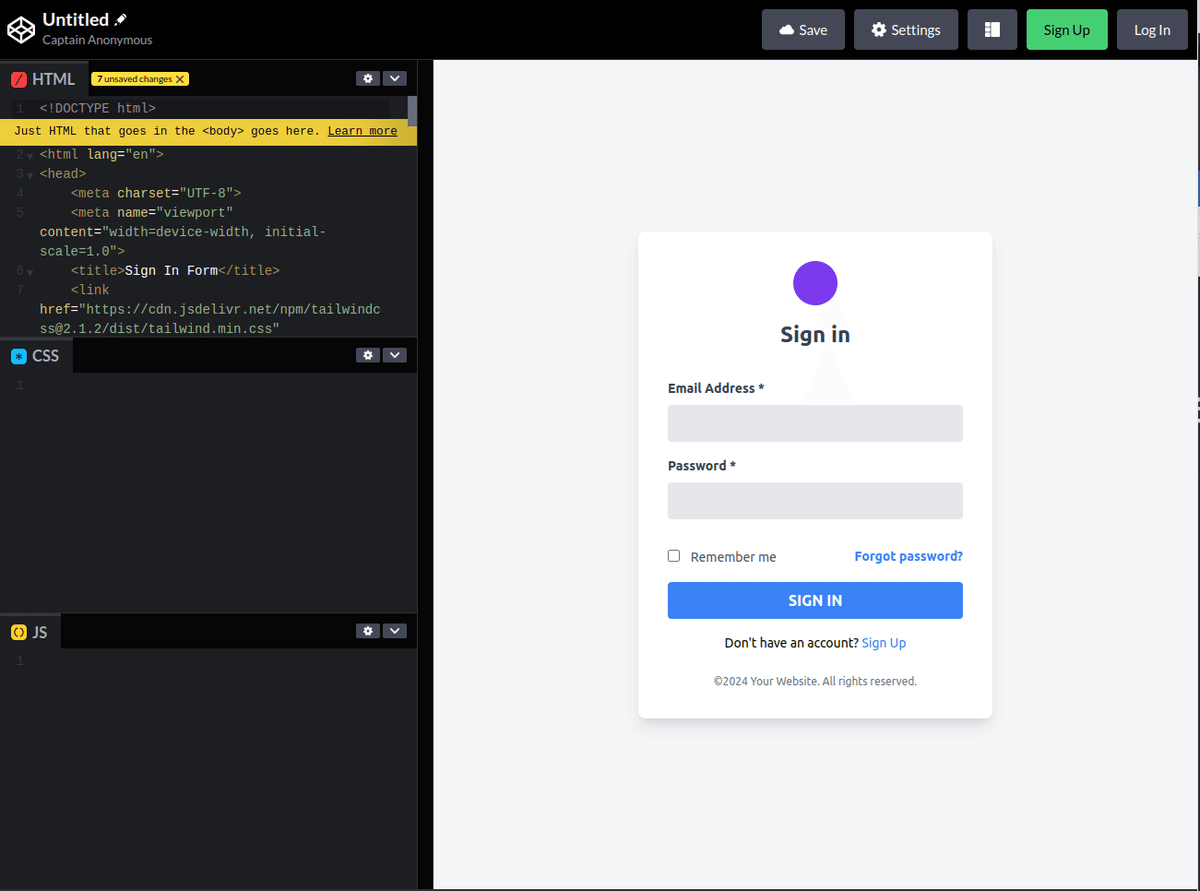
Task: Click the Email Address input field
Action: 815,423
